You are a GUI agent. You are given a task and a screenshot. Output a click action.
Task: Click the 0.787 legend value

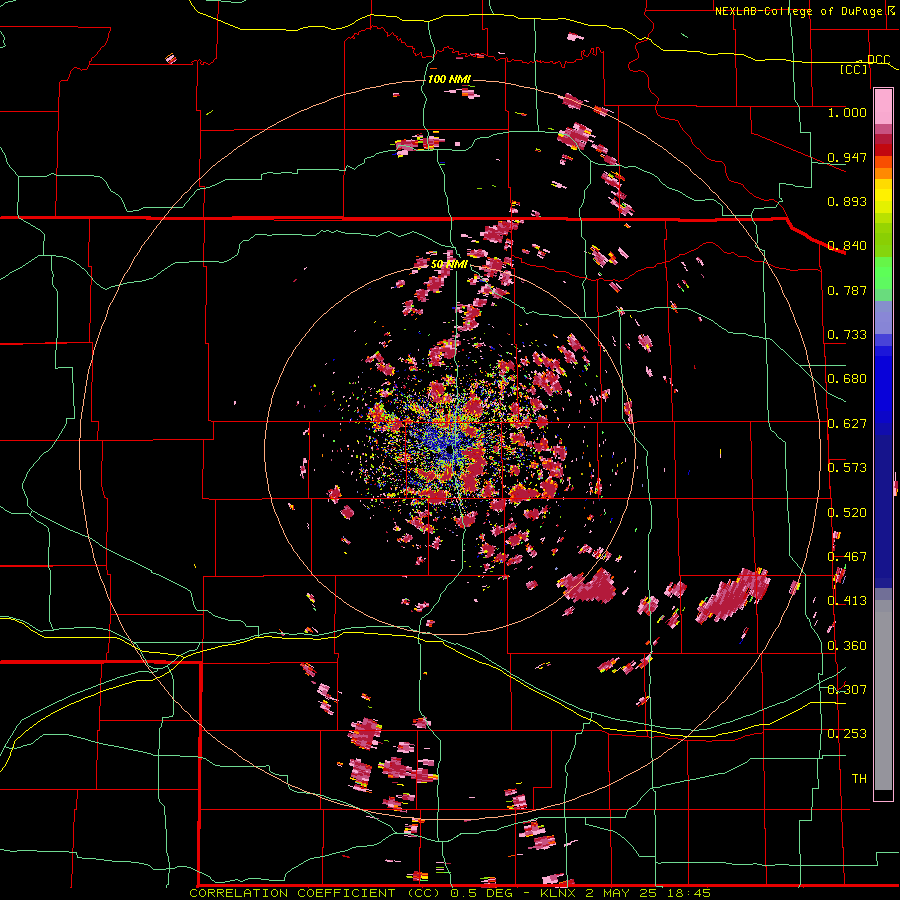(x=847, y=290)
